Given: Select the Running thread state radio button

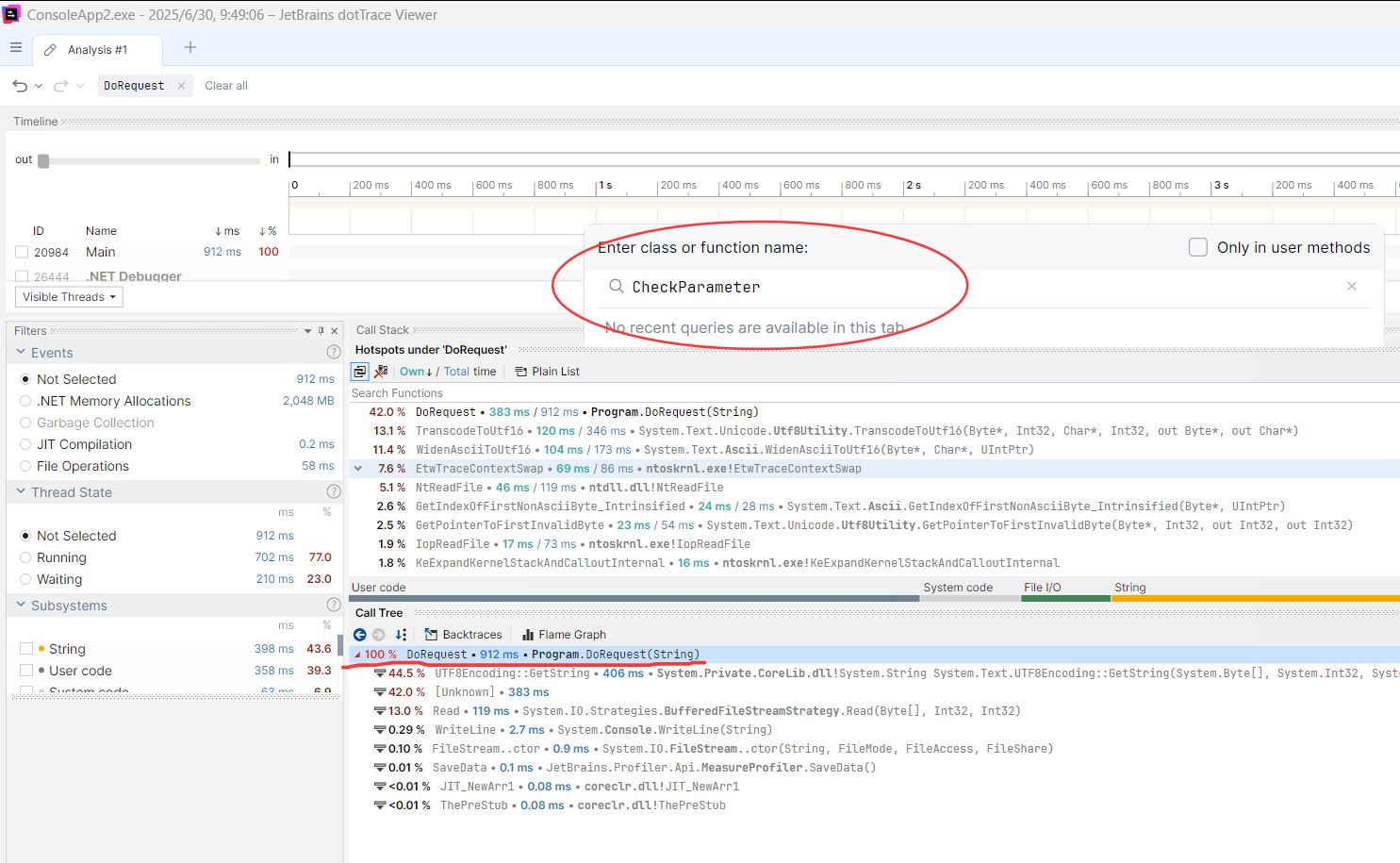Looking at the screenshot, I should point(25,557).
